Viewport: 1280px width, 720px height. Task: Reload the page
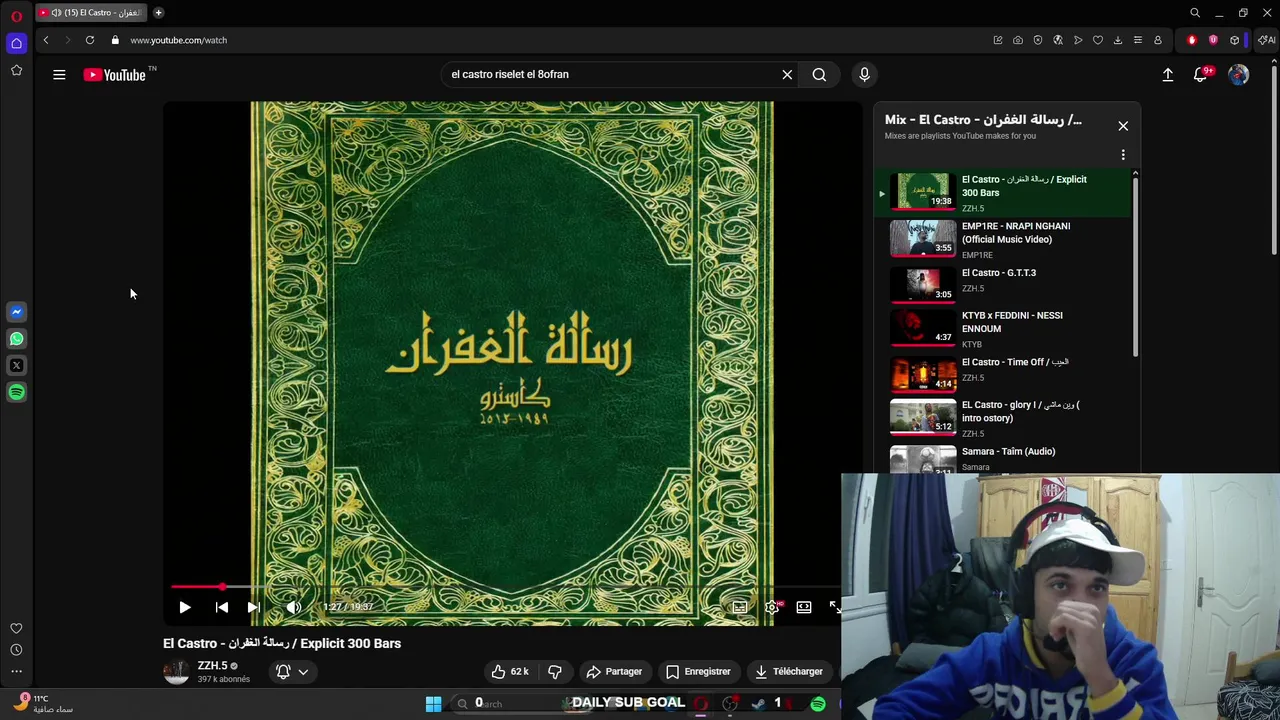tap(90, 40)
